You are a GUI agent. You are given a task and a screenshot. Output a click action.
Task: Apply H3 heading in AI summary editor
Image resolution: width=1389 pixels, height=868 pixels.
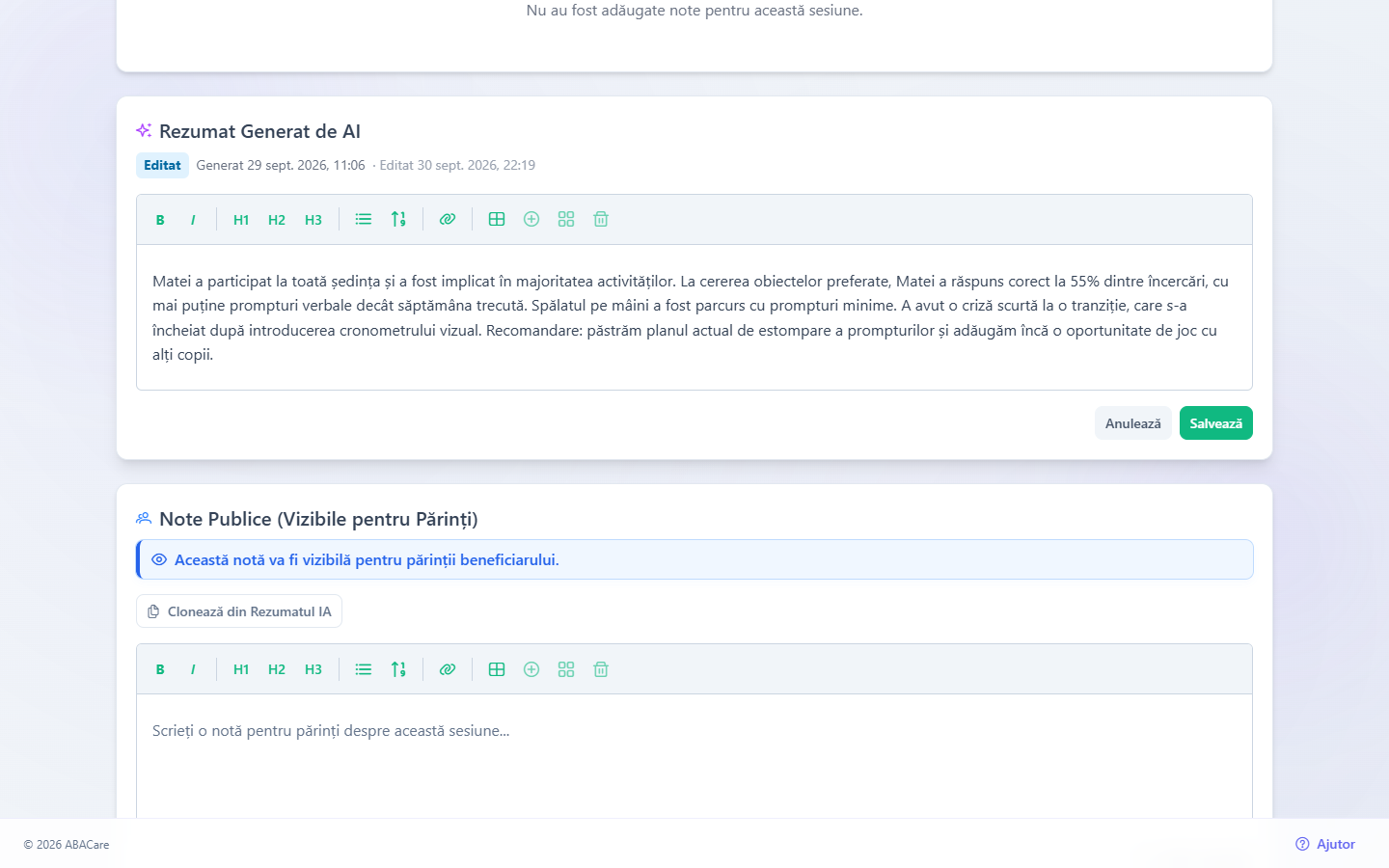point(313,220)
